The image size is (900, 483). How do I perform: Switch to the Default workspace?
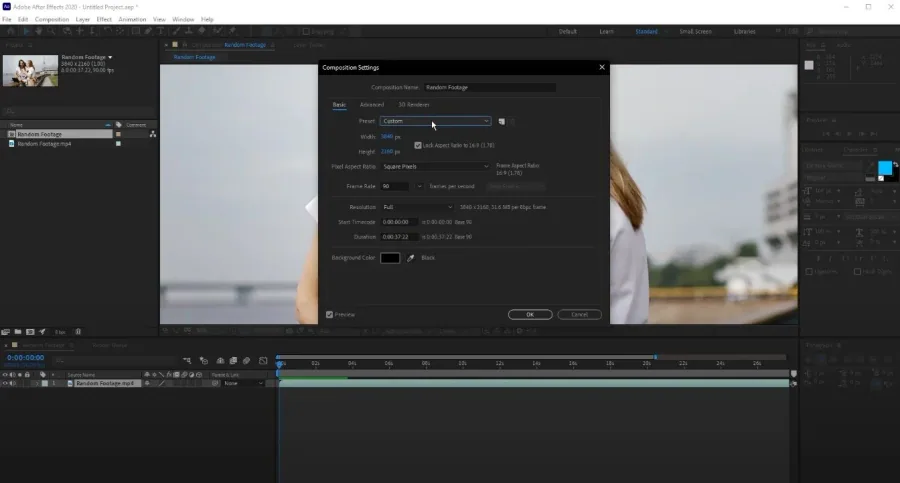pyautogui.click(x=568, y=32)
